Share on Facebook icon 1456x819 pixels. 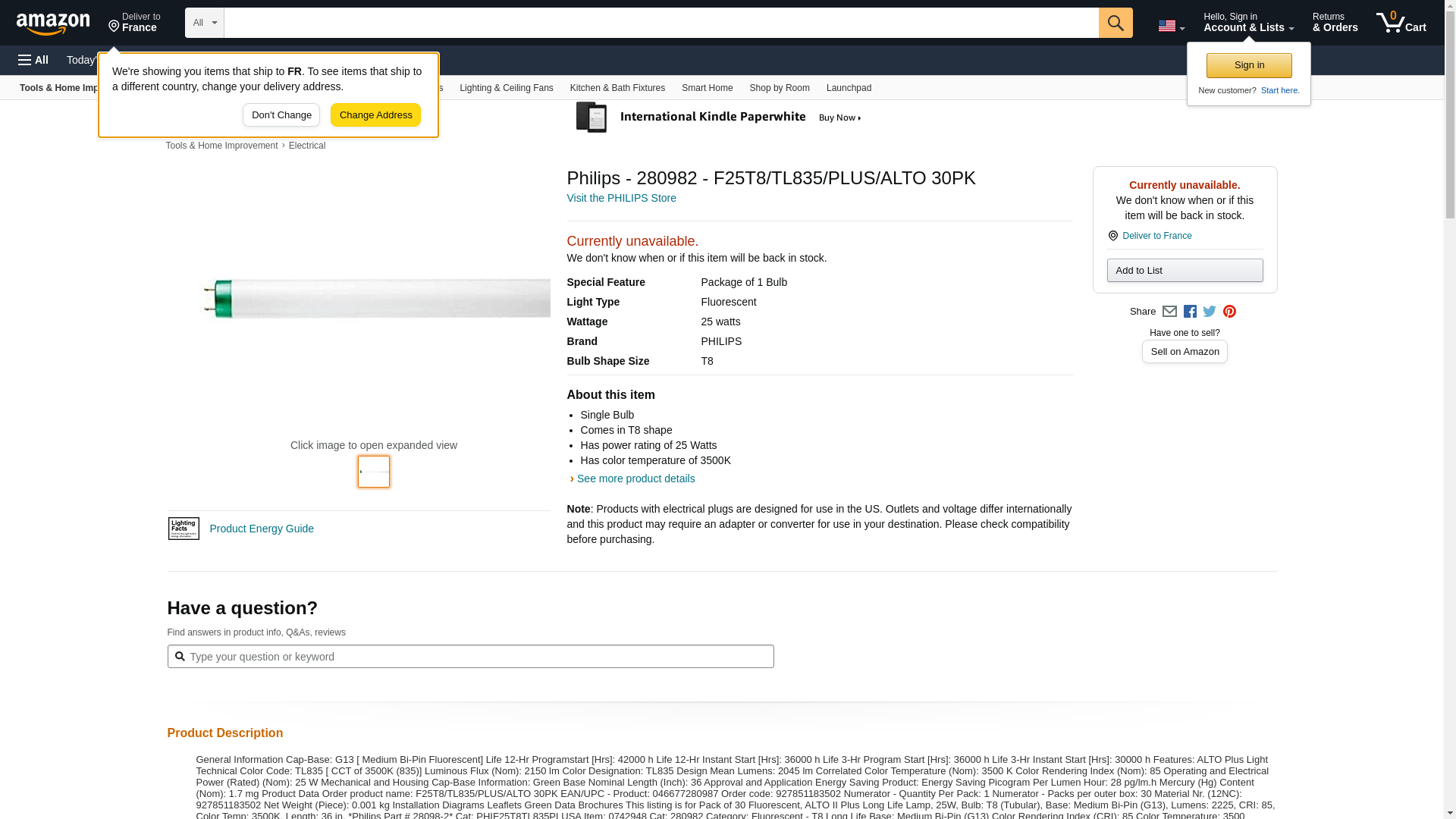tap(1190, 312)
